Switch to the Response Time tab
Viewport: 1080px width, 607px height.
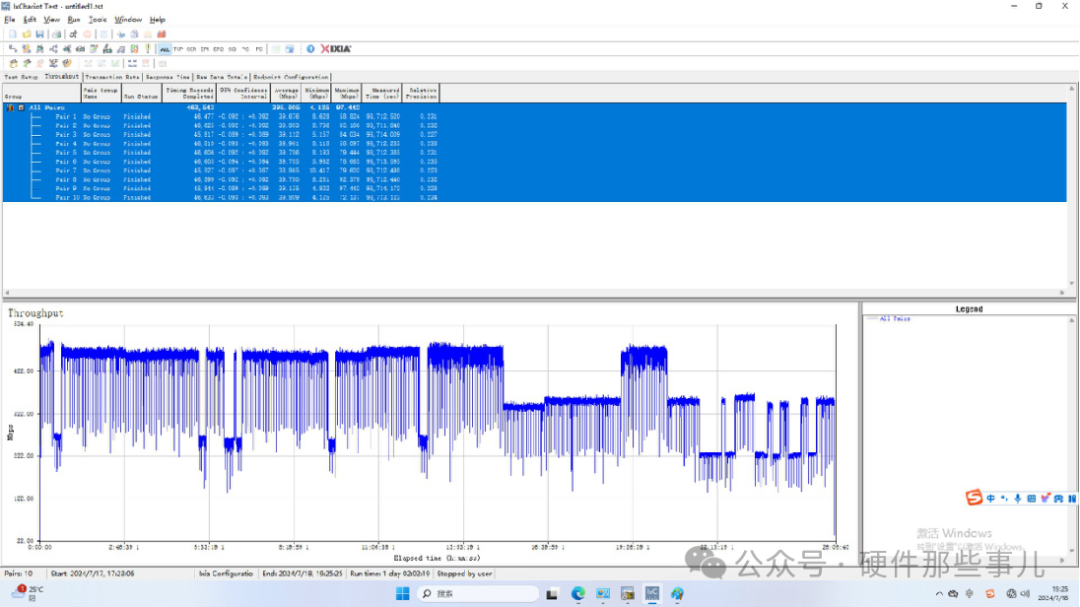pyautogui.click(x=168, y=77)
